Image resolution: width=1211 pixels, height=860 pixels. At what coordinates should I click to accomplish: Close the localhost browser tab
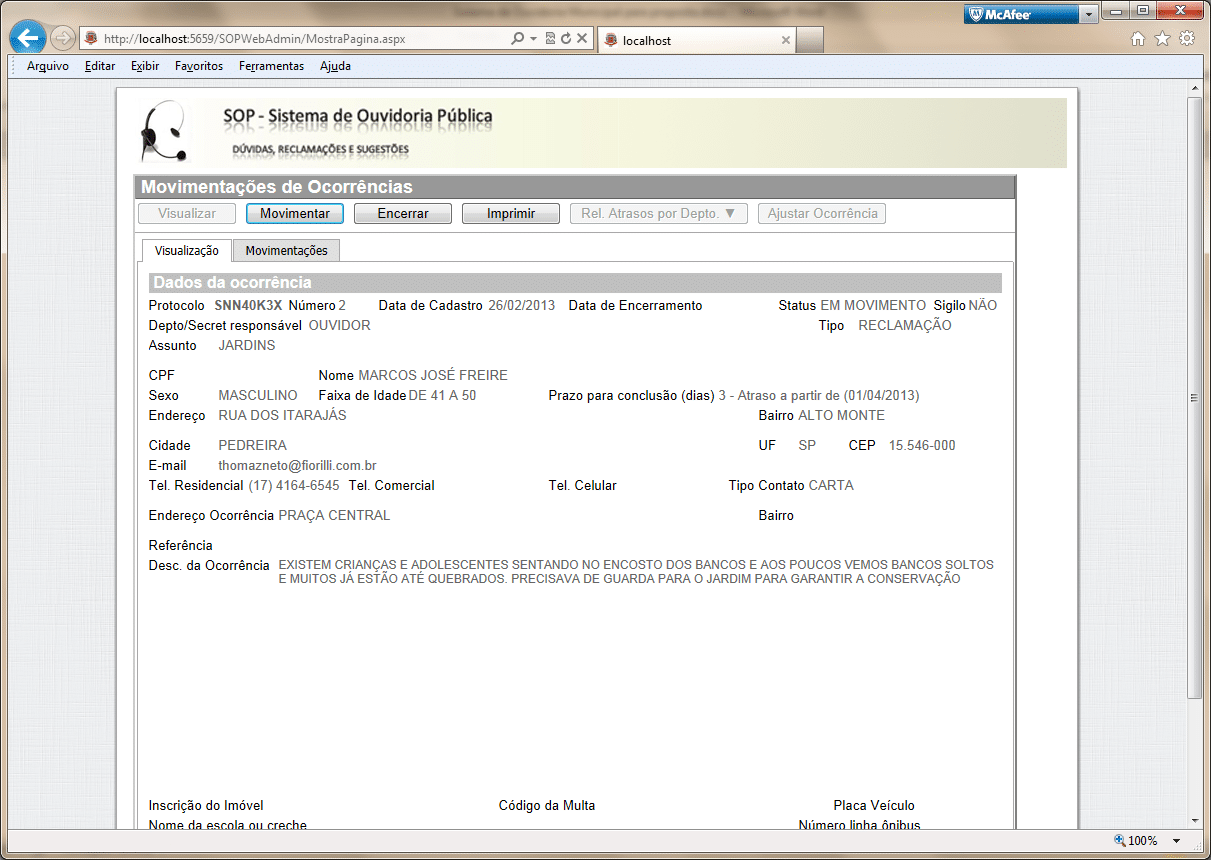point(785,41)
